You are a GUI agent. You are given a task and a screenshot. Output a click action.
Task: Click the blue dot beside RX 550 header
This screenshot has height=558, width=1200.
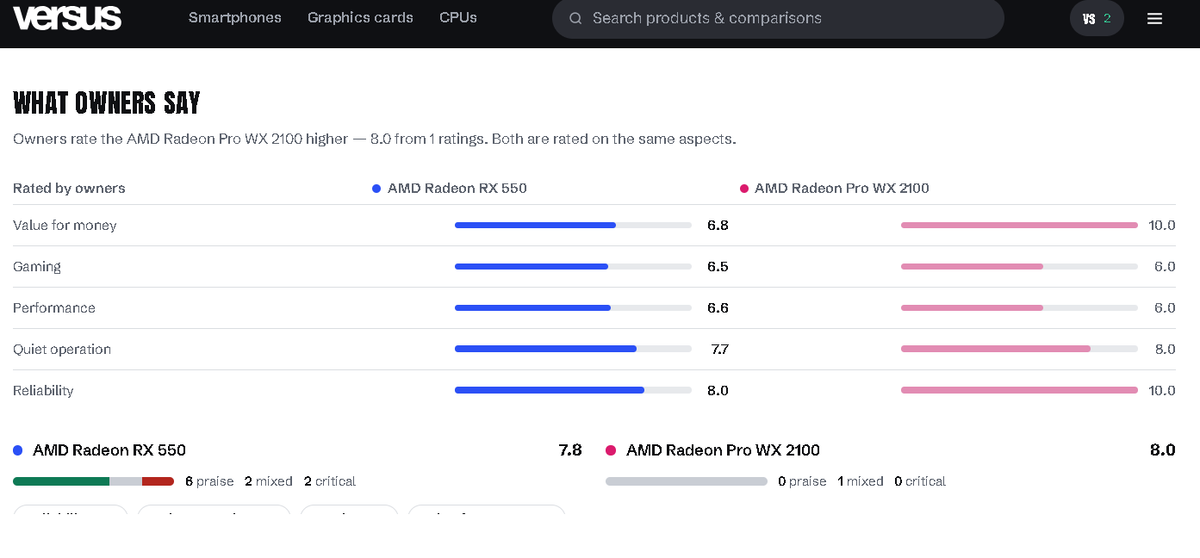point(376,188)
